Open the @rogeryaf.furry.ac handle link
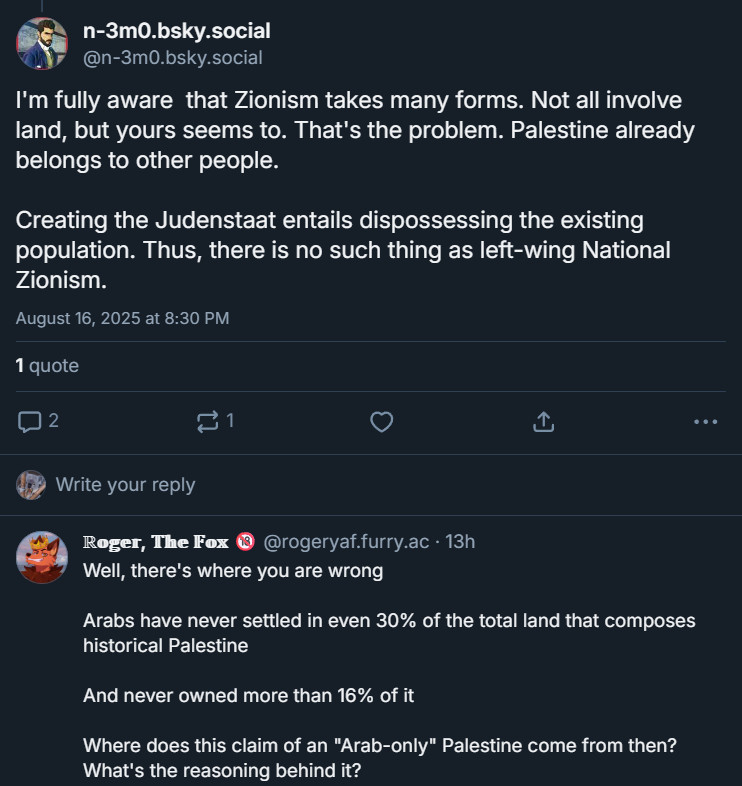Screen dimensions: 742x786 click(346, 542)
